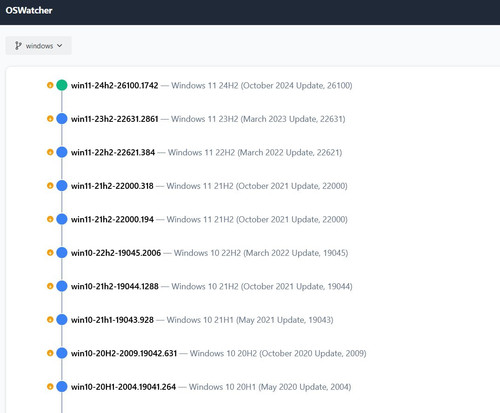Screen dimensions: 500x413
Task: Click description 'Windows 11 24H2 (October 2024 Update, 26100)'
Action: click(x=262, y=86)
